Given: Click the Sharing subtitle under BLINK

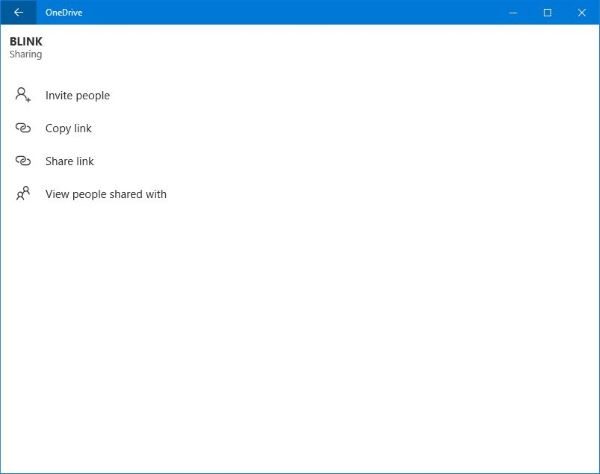Looking at the screenshot, I should click(26, 54).
